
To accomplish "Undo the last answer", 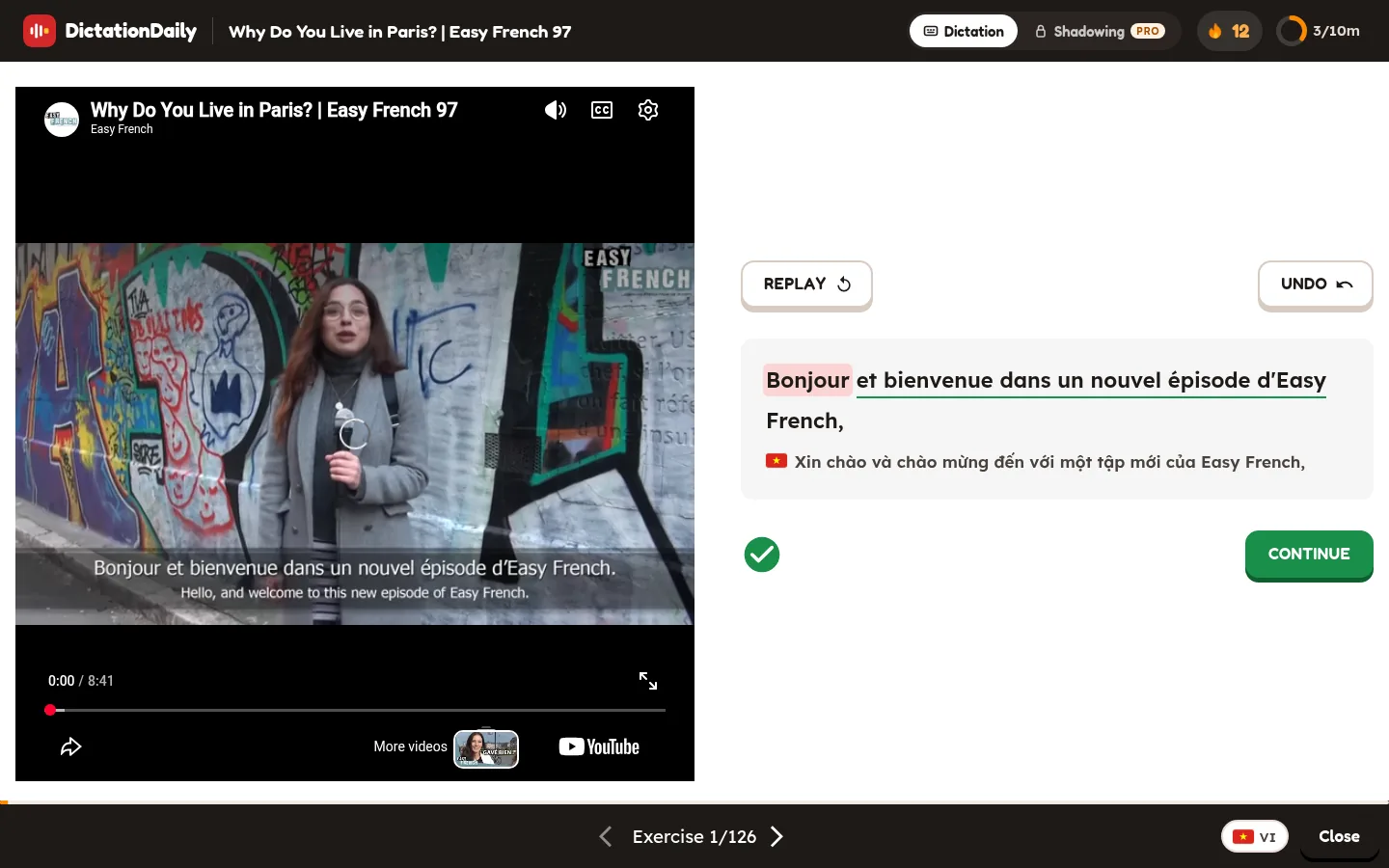I will 1316,285.
